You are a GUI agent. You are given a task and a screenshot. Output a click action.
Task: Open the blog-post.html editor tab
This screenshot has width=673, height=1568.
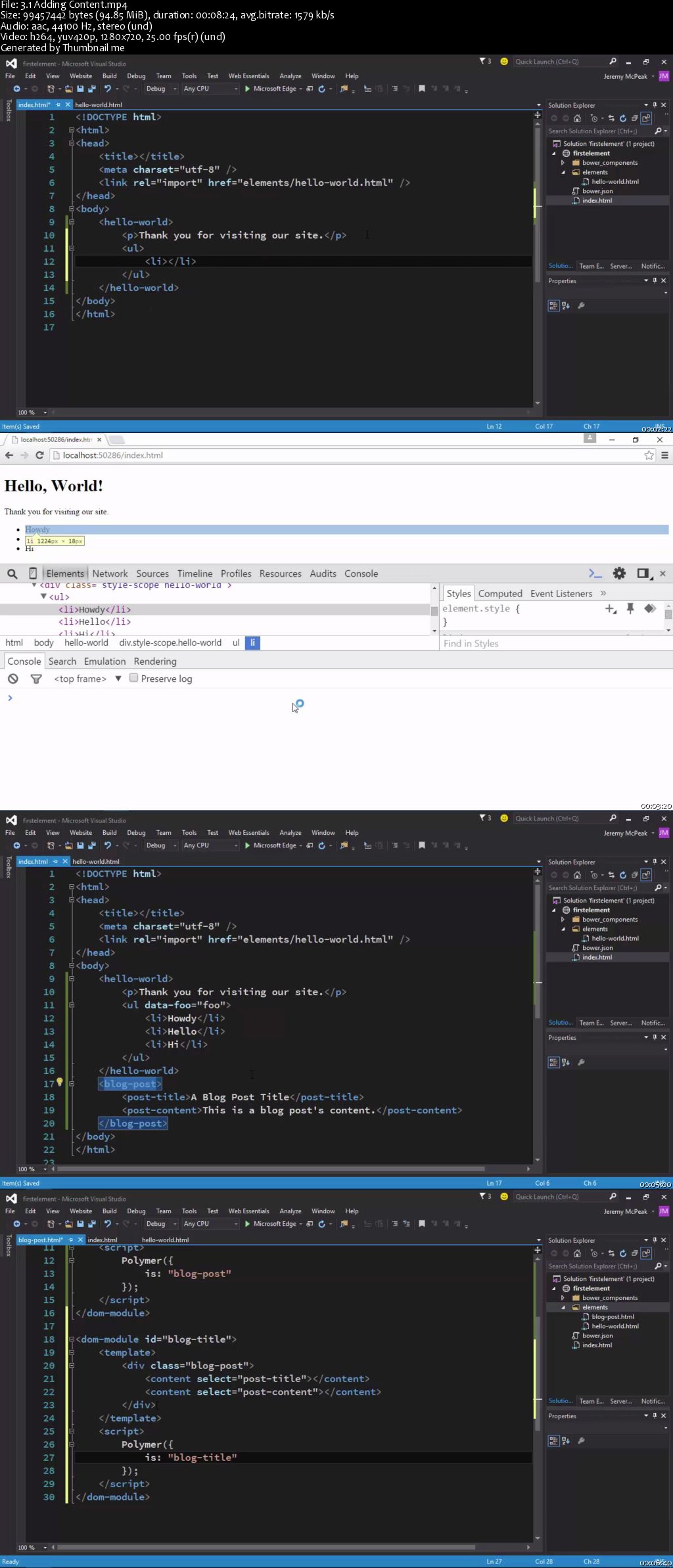point(41,1240)
